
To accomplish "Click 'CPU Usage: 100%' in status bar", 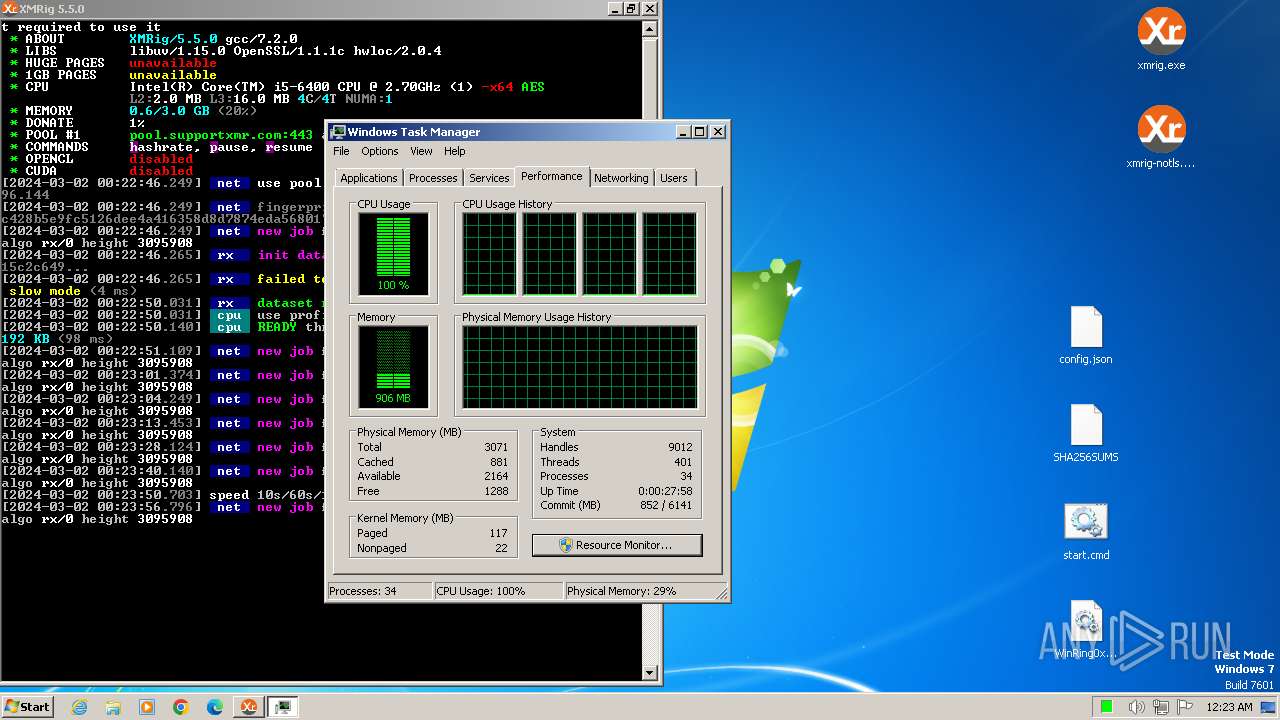I will pyautogui.click(x=498, y=591).
